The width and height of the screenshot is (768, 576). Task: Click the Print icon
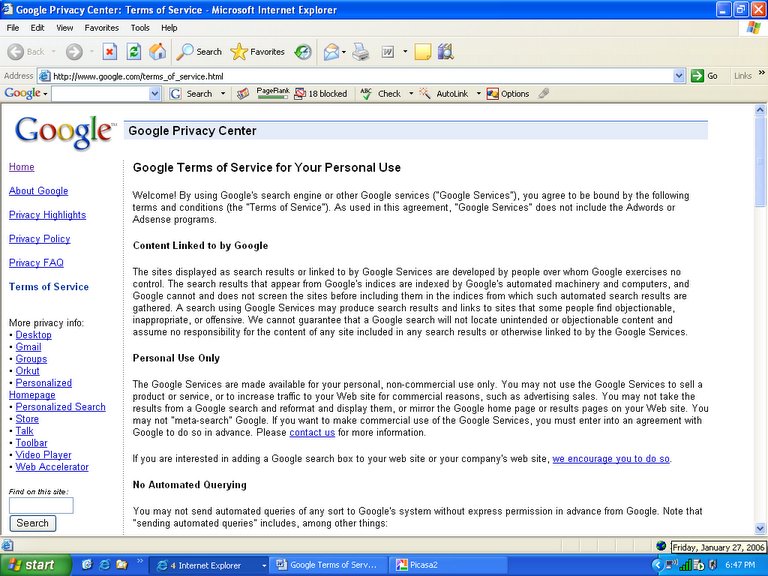[361, 51]
